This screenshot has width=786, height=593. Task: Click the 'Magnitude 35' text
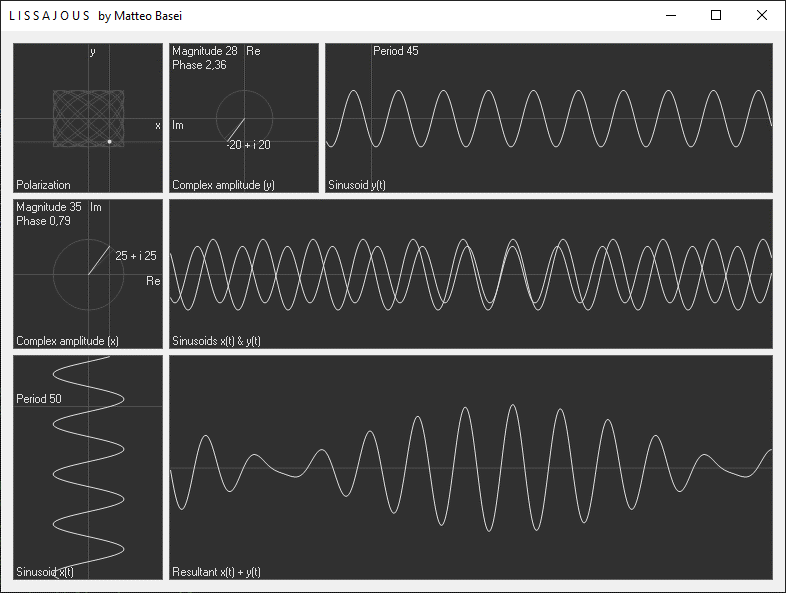49,207
